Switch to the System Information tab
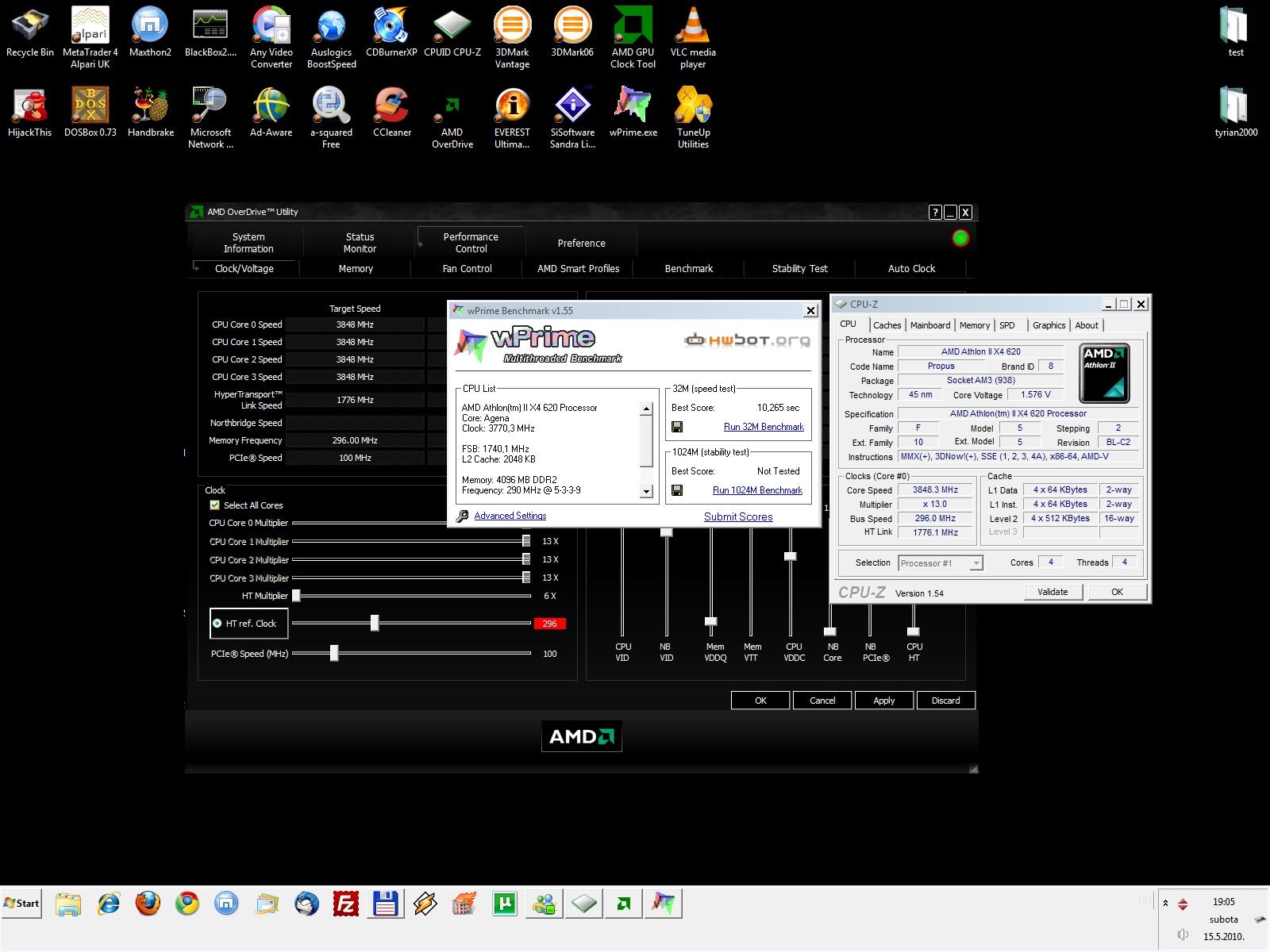The height and width of the screenshot is (952, 1270). point(248,243)
